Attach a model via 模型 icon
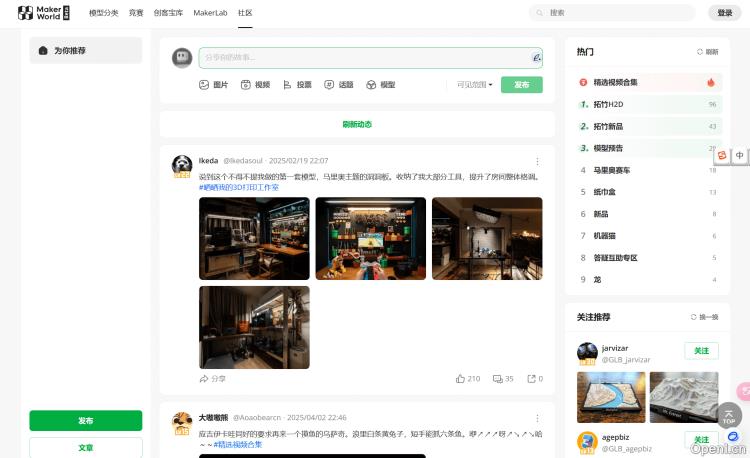Image resolution: width=750 pixels, height=458 pixels. click(x=381, y=85)
